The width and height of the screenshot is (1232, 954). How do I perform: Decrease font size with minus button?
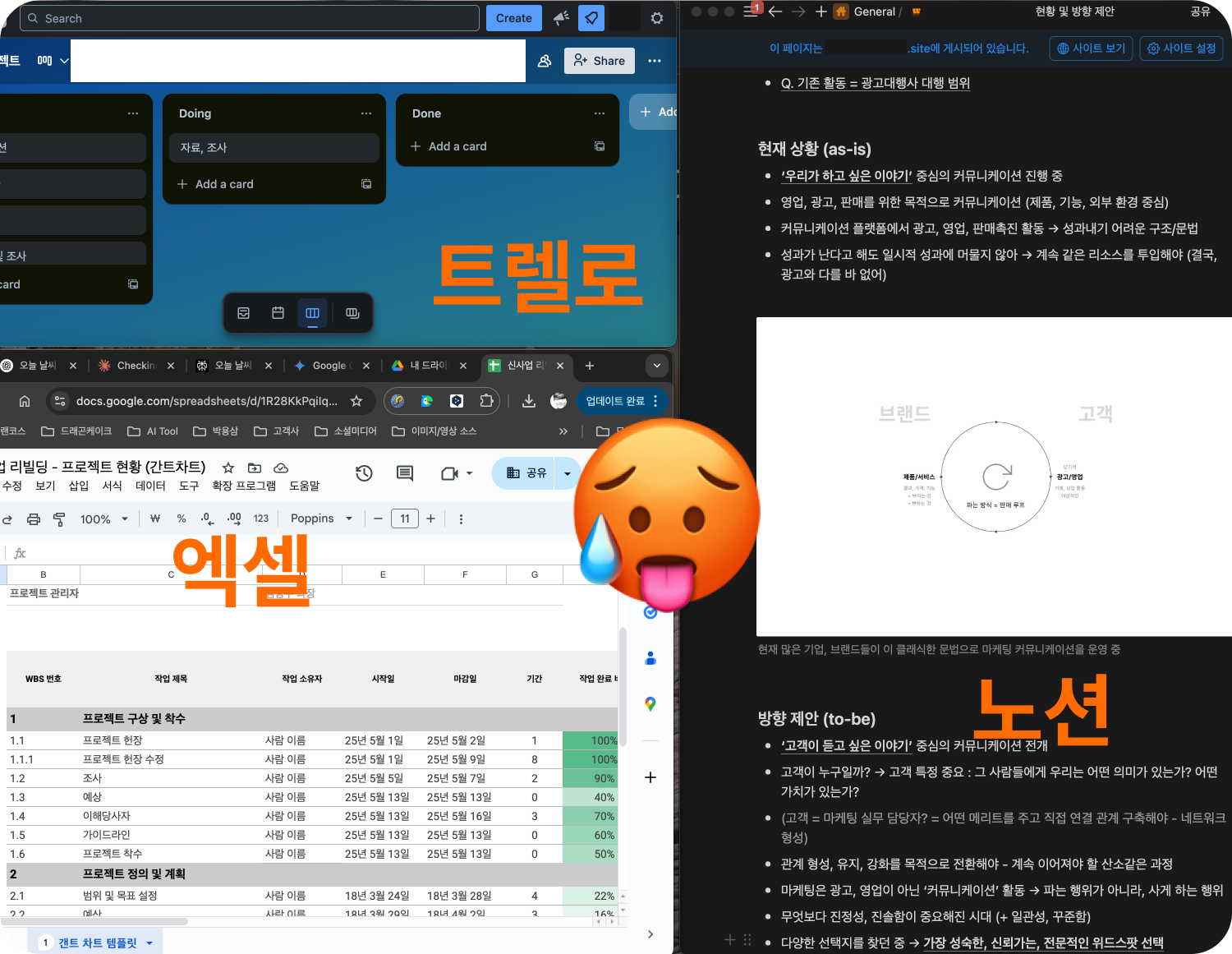pyautogui.click(x=378, y=518)
